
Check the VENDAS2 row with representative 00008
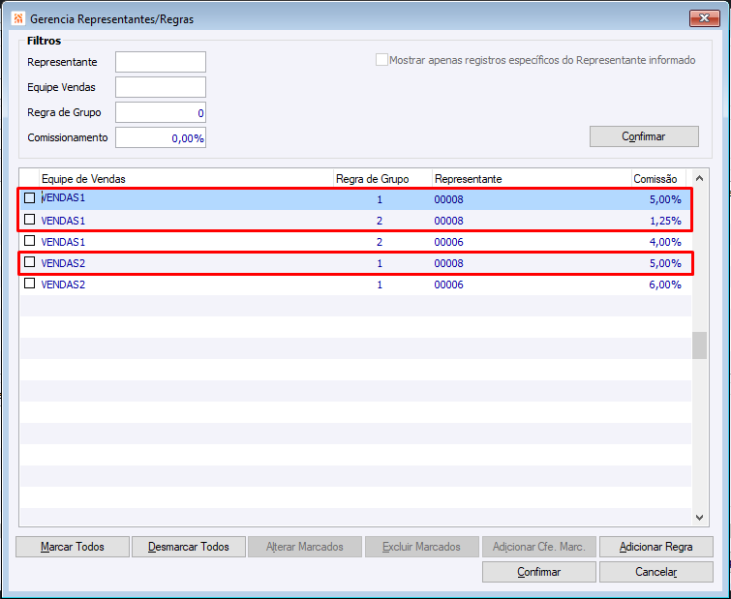pos(29,262)
